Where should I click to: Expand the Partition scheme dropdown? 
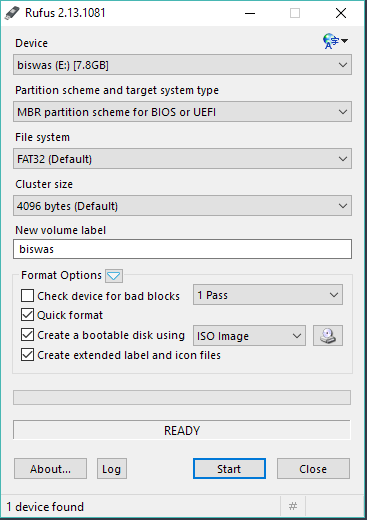tap(182, 112)
